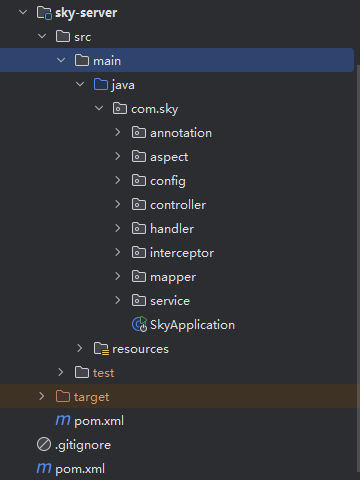Image resolution: width=360 pixels, height=480 pixels.
Task: Expand the controller package
Action: [x=117, y=204]
